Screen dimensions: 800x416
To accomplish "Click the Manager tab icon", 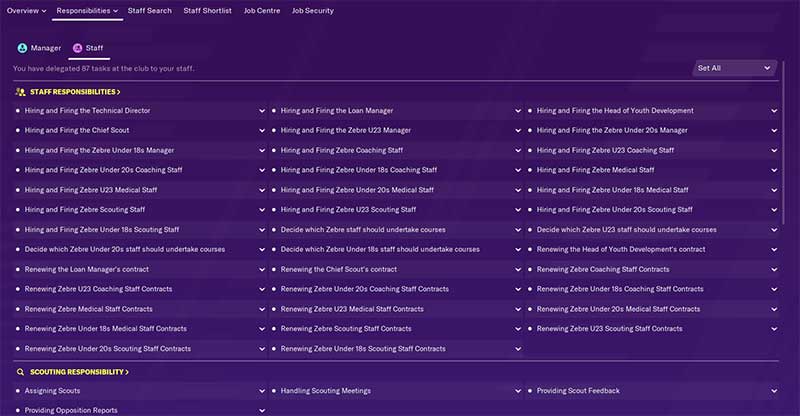I will (22, 48).
